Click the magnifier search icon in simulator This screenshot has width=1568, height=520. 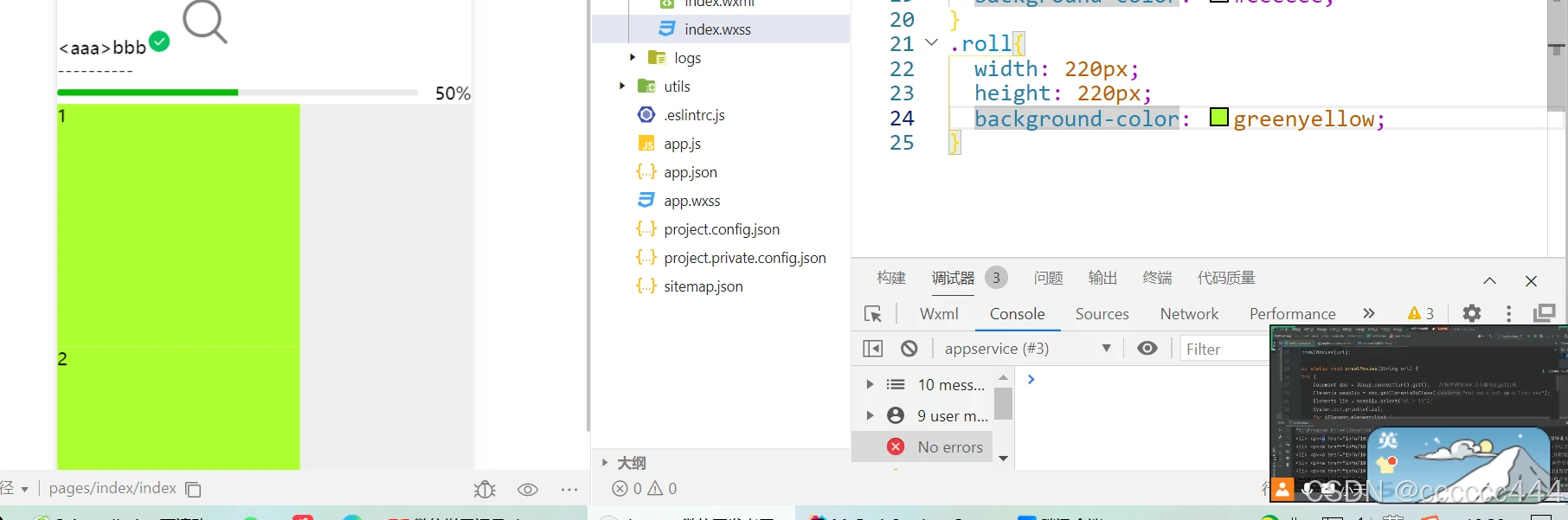204,21
